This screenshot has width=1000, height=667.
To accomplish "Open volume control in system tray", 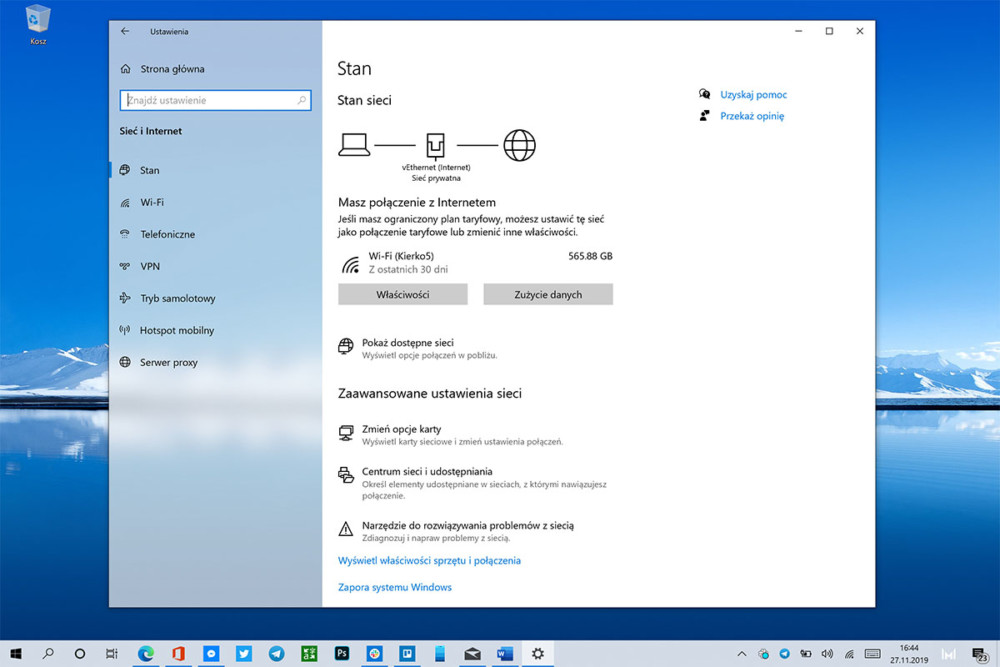I will pyautogui.click(x=827, y=654).
